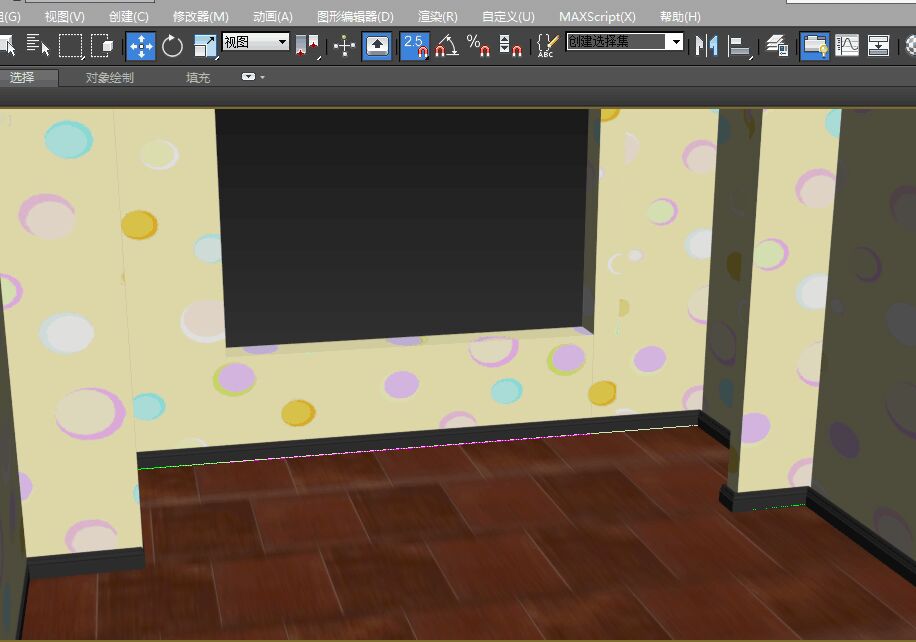916x642 pixels.
Task: Open the 修改器(M) menu
Action: (x=200, y=17)
